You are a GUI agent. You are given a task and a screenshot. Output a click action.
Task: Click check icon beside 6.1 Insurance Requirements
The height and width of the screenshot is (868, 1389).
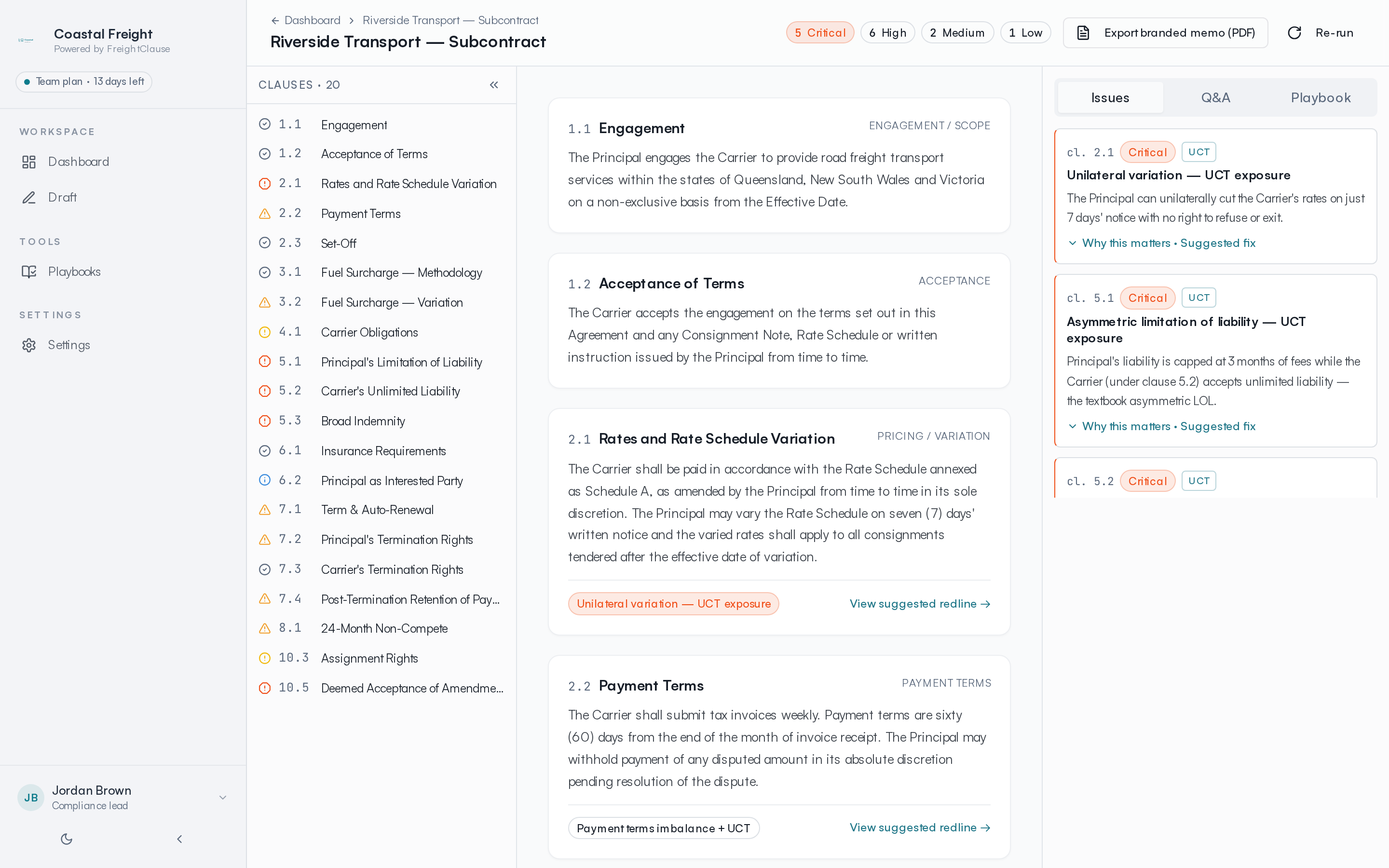265,451
